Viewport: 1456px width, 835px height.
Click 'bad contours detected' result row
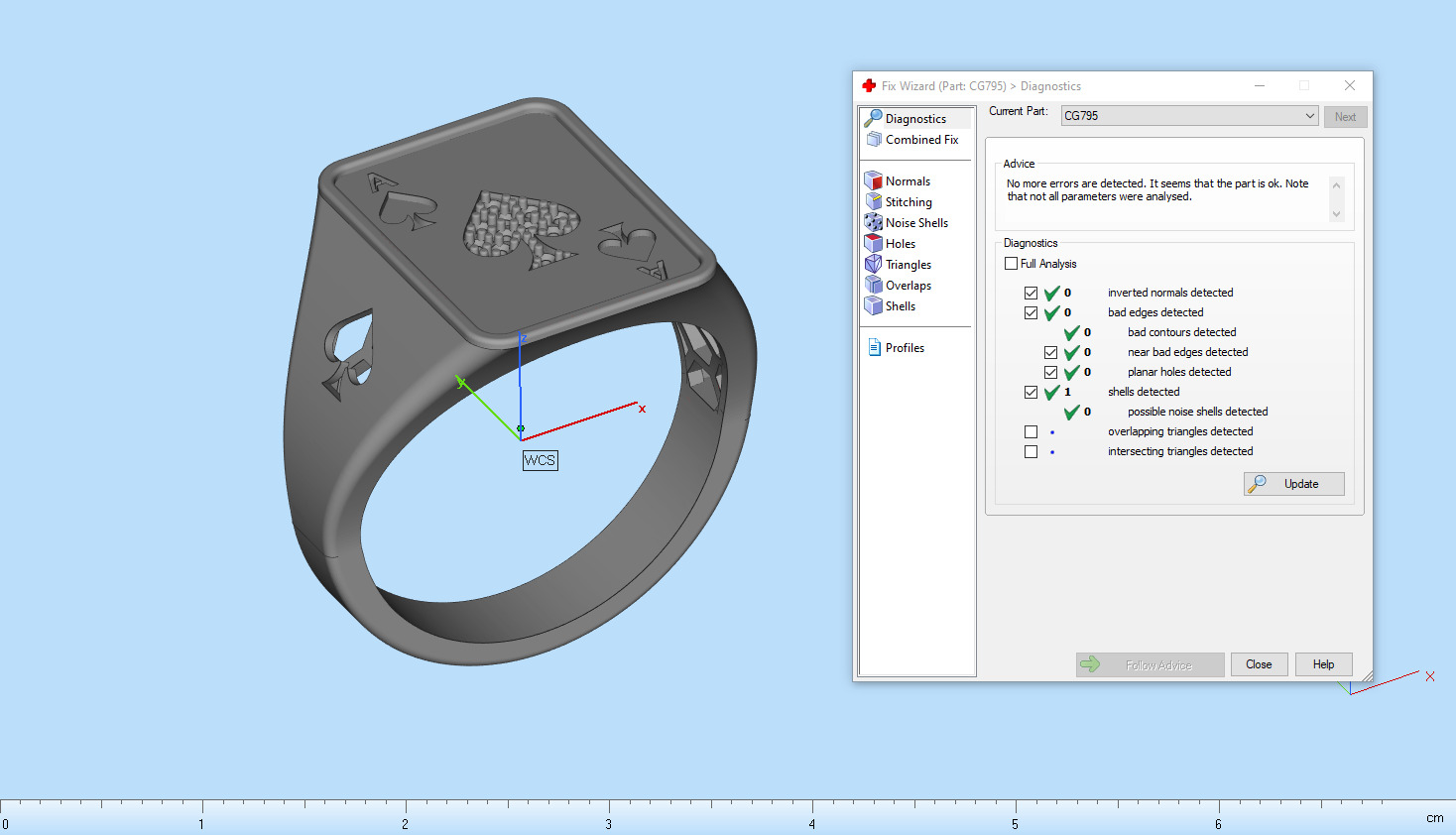(1182, 332)
